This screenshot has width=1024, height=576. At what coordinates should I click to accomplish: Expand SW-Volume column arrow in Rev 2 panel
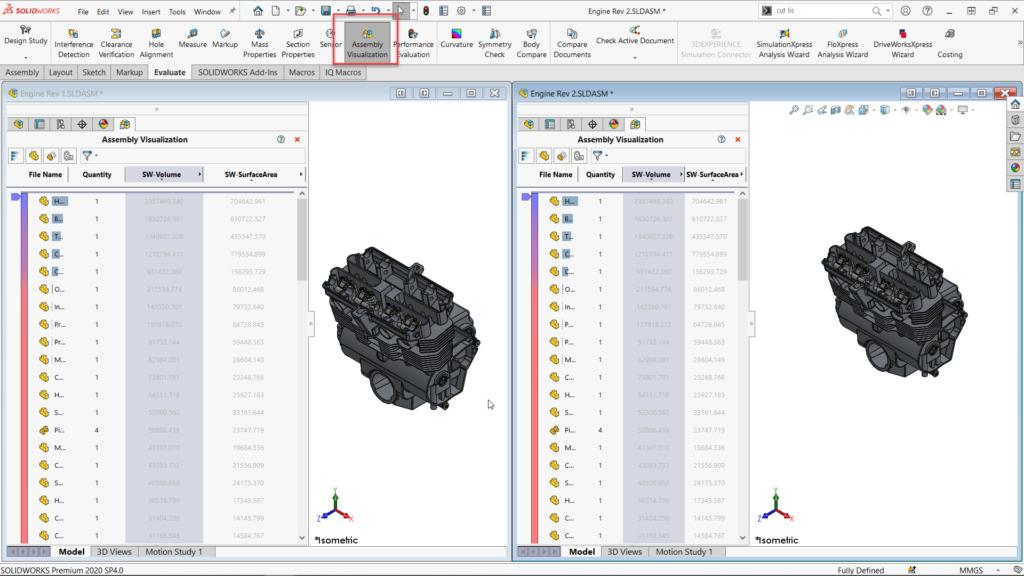coord(680,174)
